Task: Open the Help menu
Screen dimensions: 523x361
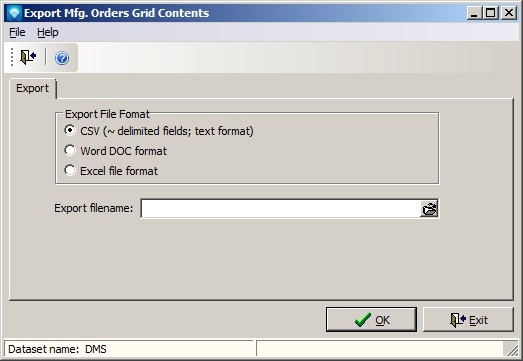Action: [x=48, y=32]
